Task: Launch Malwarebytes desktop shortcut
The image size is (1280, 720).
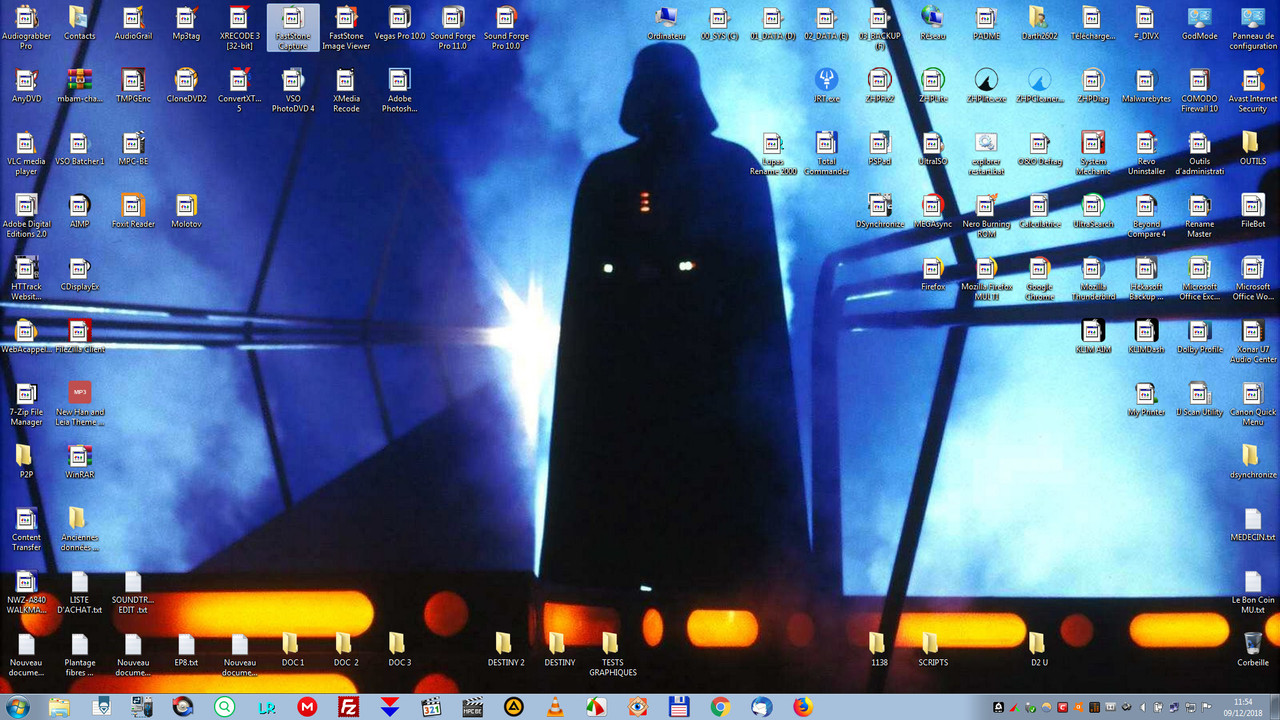Action: pyautogui.click(x=1146, y=86)
